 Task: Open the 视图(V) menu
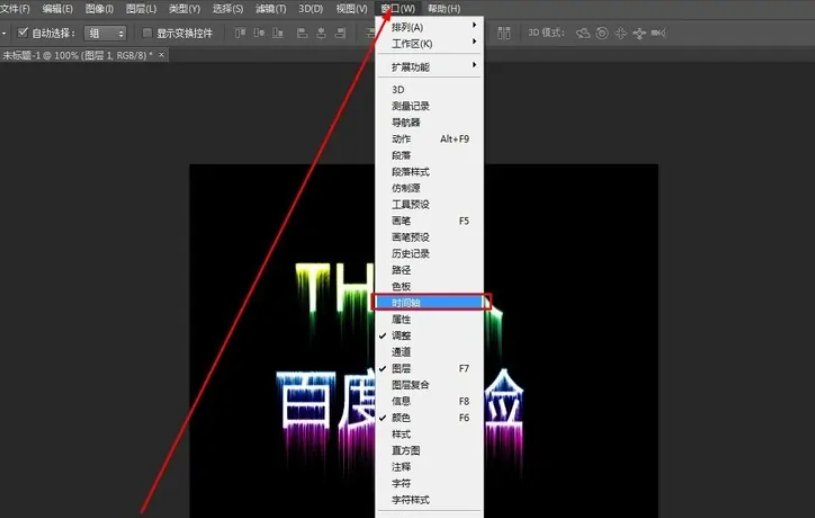352,9
